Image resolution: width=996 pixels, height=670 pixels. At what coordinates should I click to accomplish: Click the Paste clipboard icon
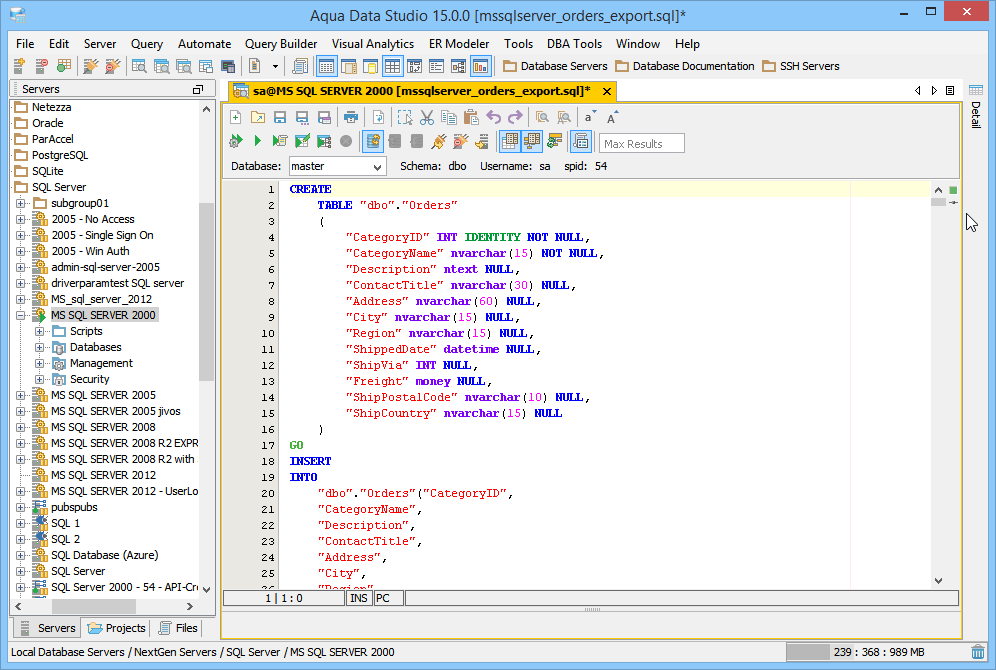click(x=470, y=117)
